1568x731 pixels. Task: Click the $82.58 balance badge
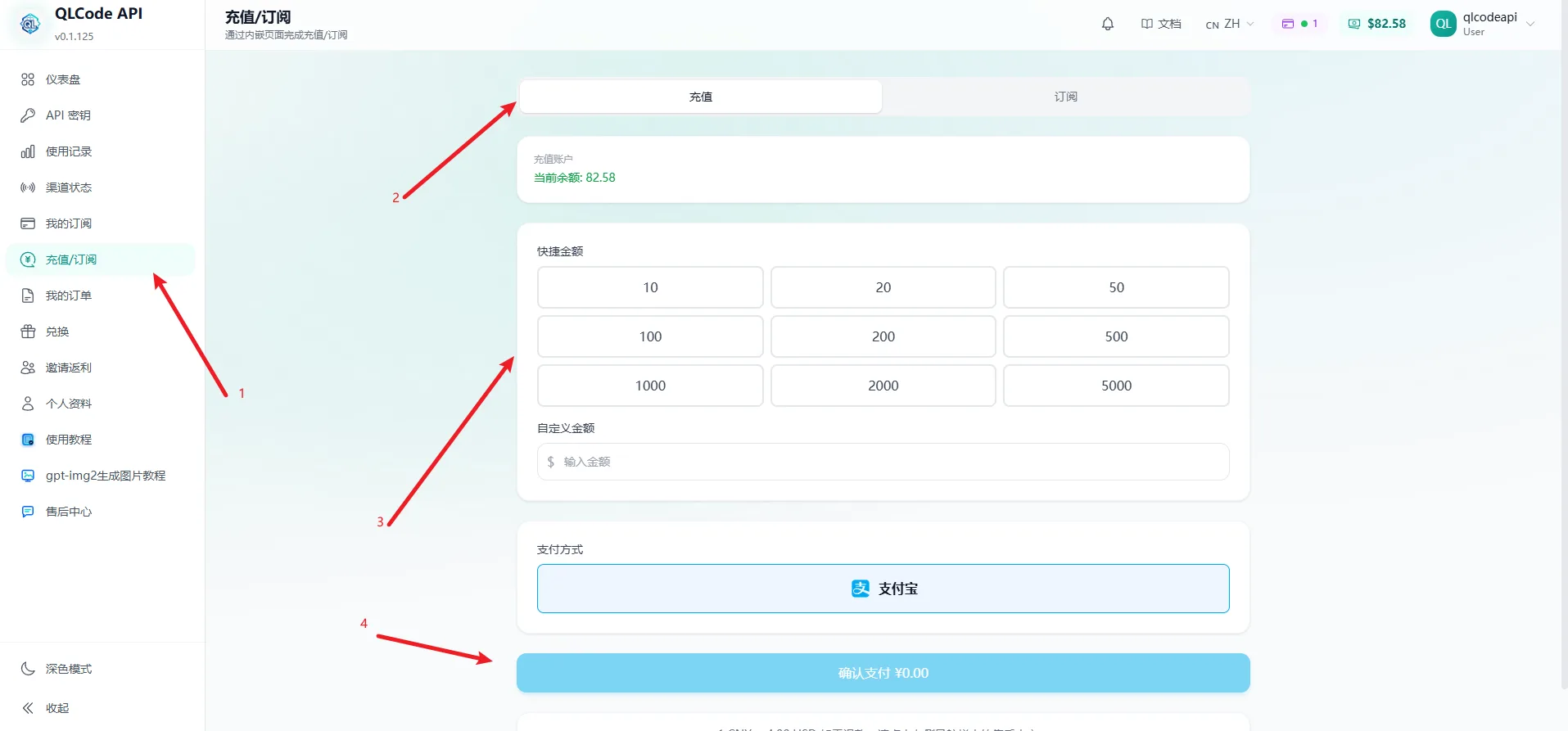1377,24
